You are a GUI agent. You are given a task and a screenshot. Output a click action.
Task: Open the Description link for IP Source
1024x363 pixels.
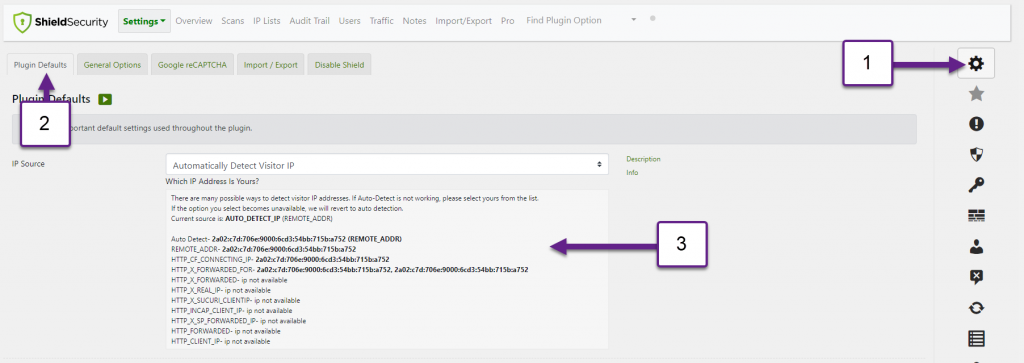click(x=643, y=159)
